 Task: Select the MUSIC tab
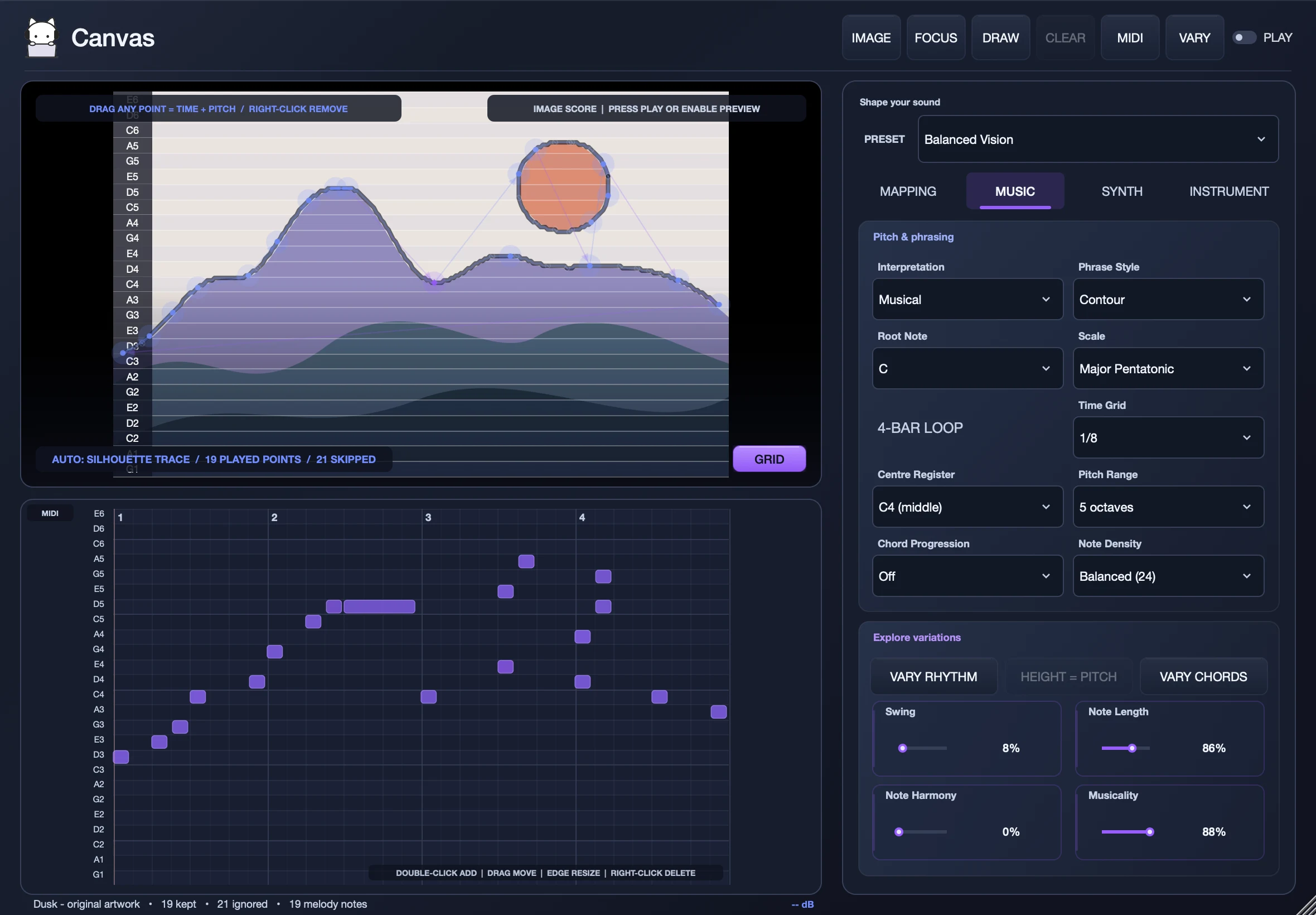(1015, 191)
